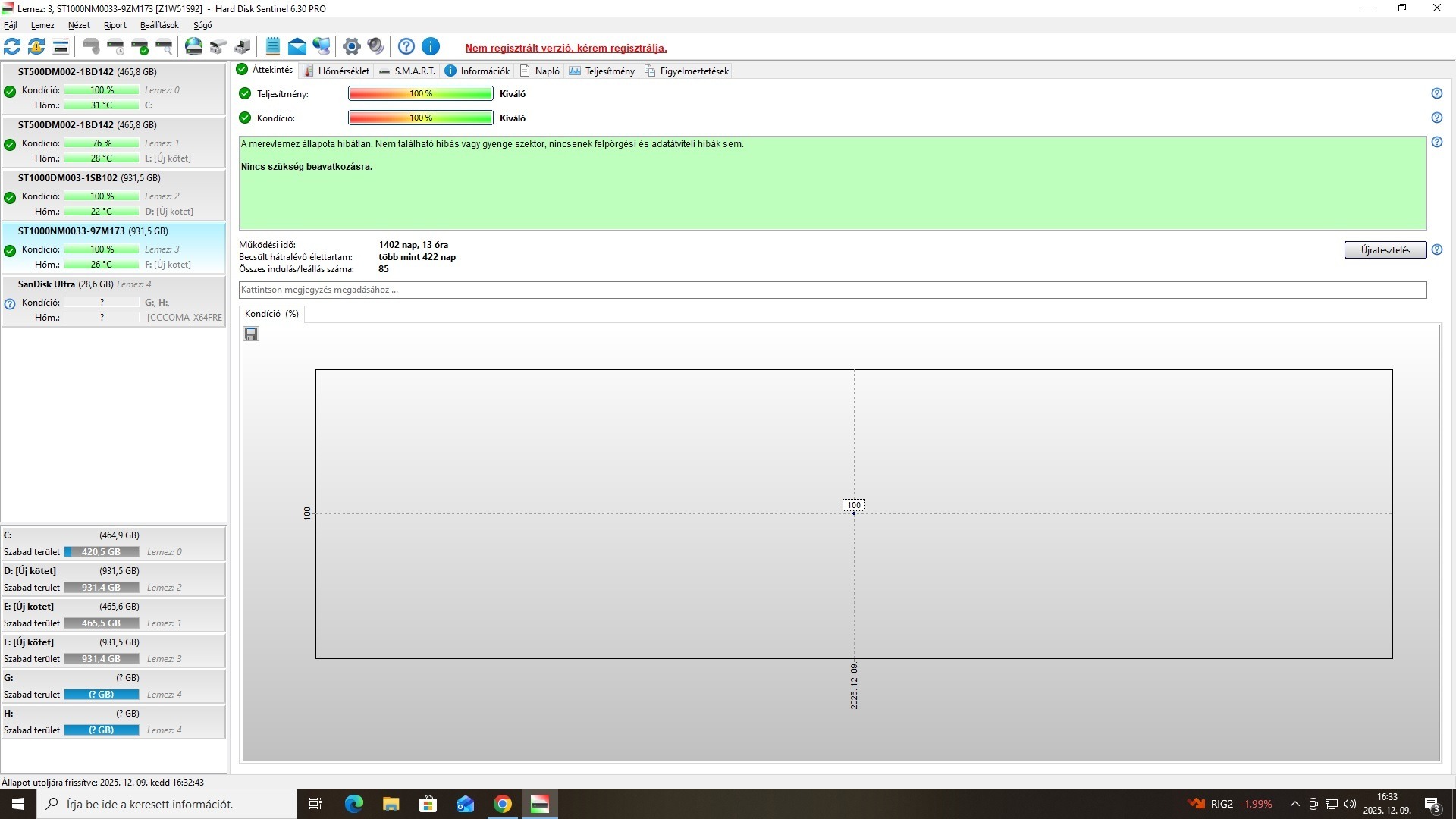The width and height of the screenshot is (1456, 819).
Task: Click the refresh toolbar icon
Action: click(12, 47)
